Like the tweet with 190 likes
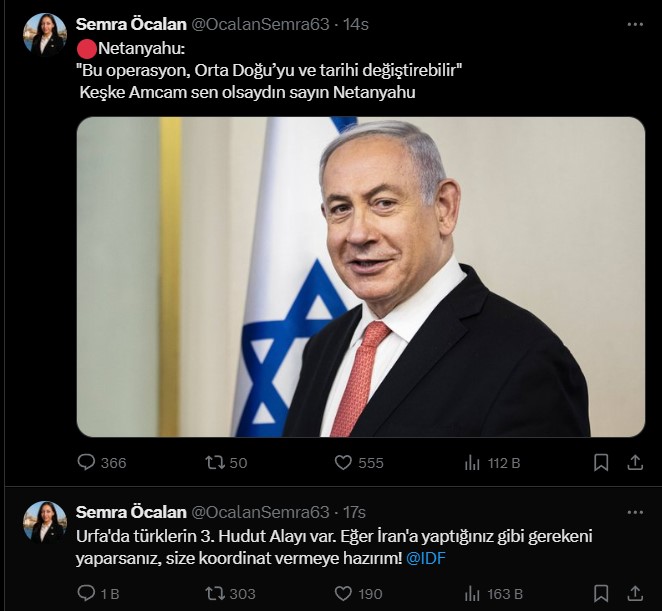This screenshot has height=611, width=662. pos(358,594)
